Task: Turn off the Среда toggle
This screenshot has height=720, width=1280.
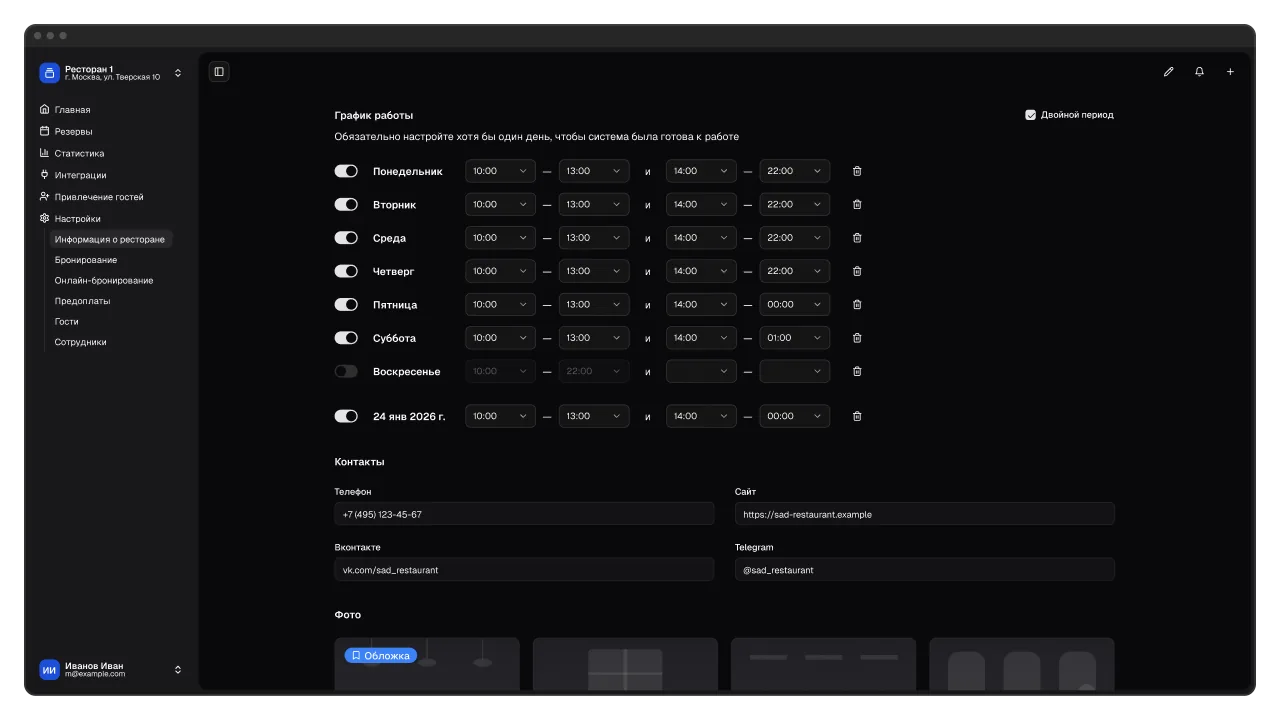Action: [346, 238]
